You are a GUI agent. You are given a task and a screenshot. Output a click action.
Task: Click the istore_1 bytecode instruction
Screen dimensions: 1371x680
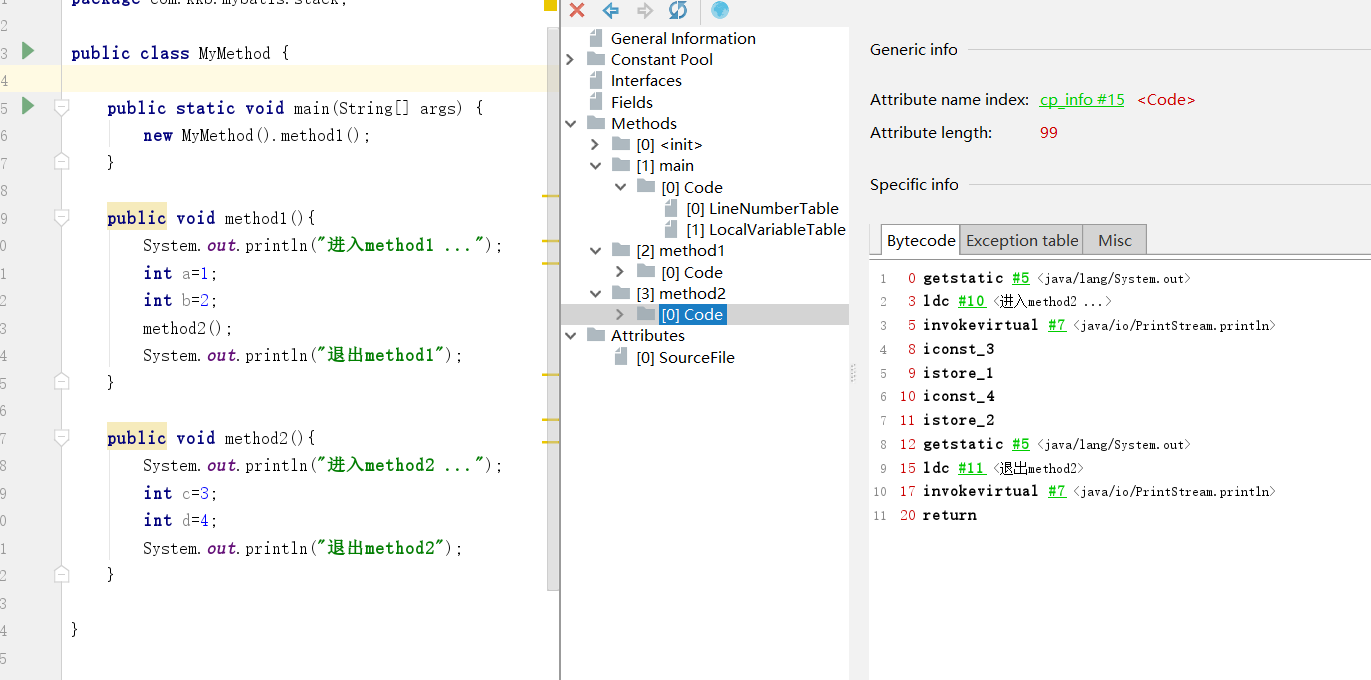click(958, 373)
